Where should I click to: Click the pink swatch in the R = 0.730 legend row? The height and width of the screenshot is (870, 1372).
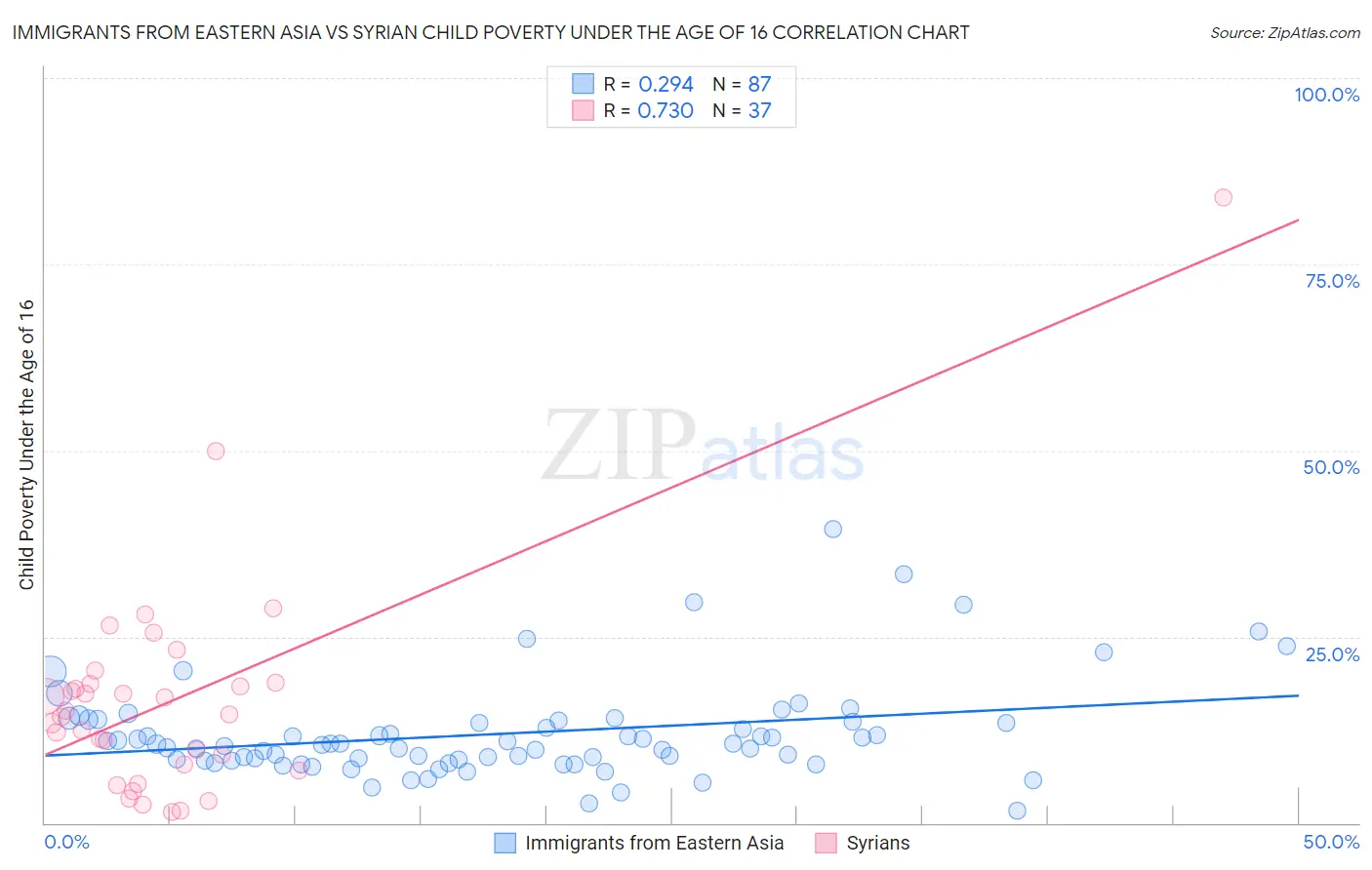click(583, 110)
